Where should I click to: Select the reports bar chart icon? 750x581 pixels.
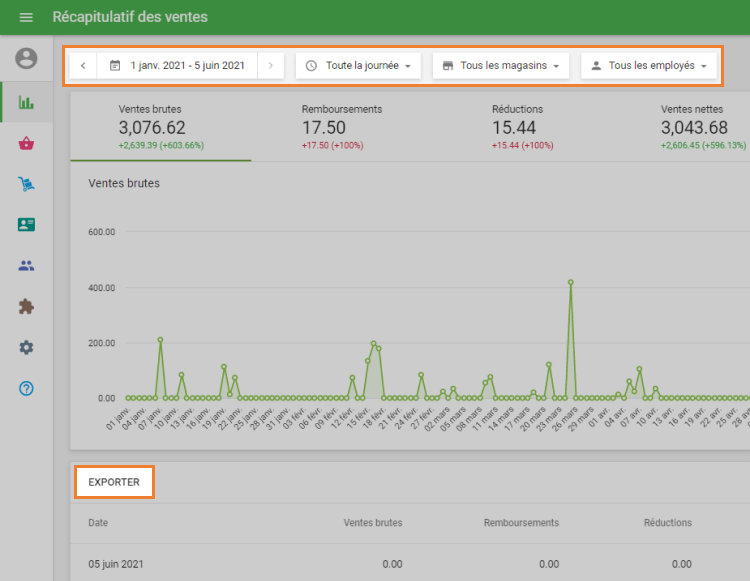point(26,102)
